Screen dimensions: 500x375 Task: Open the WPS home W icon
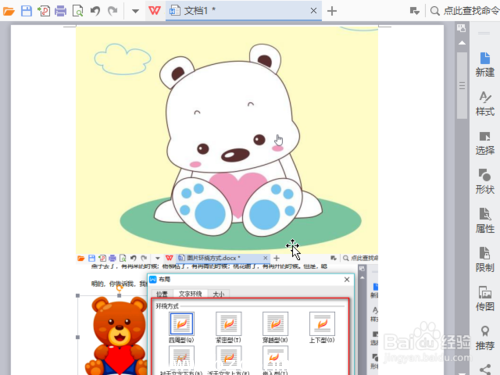coord(155,11)
